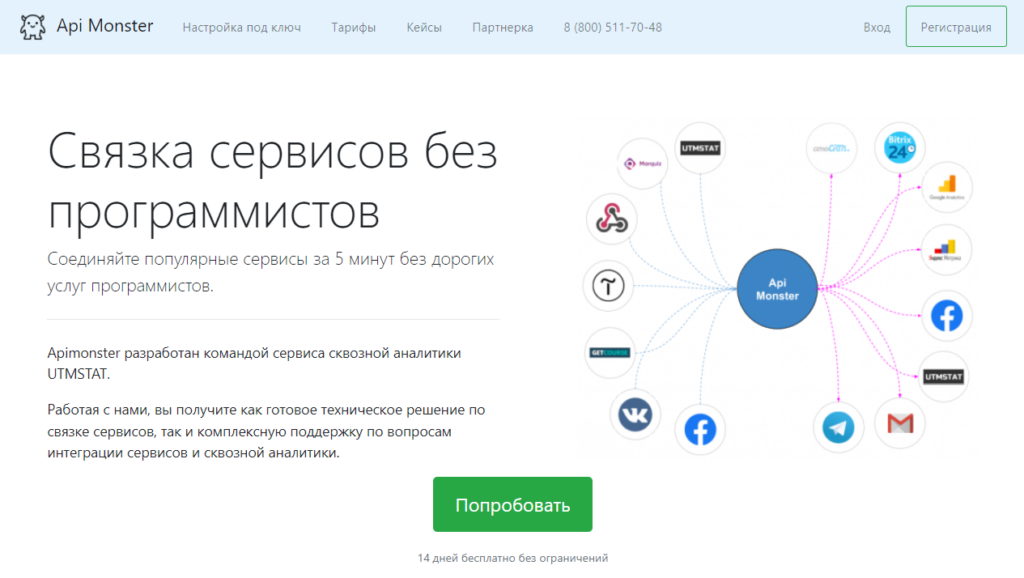The width and height of the screenshot is (1024, 578).
Task: Click the Вход login link
Action: click(876, 27)
